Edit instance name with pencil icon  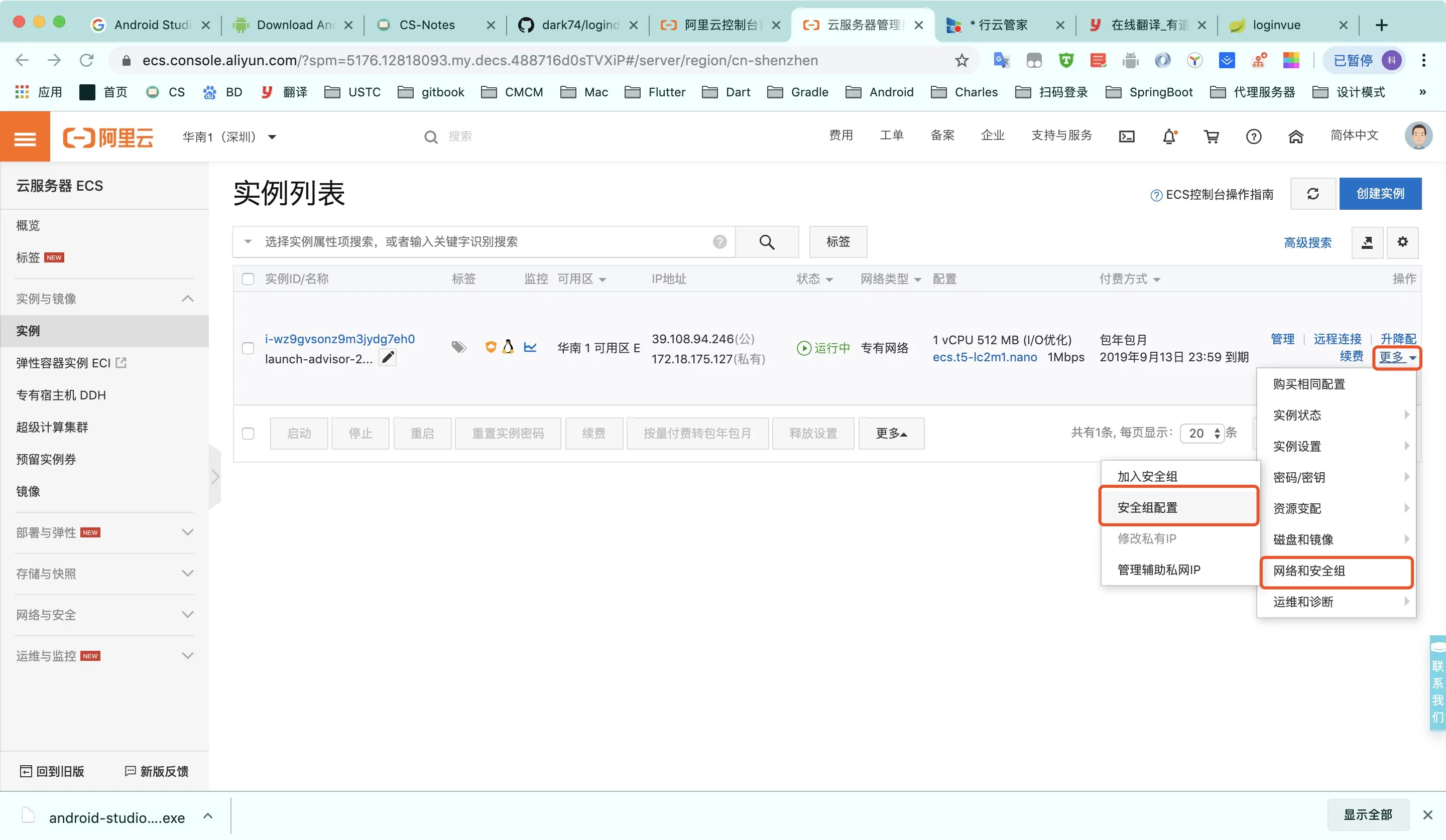(x=388, y=358)
